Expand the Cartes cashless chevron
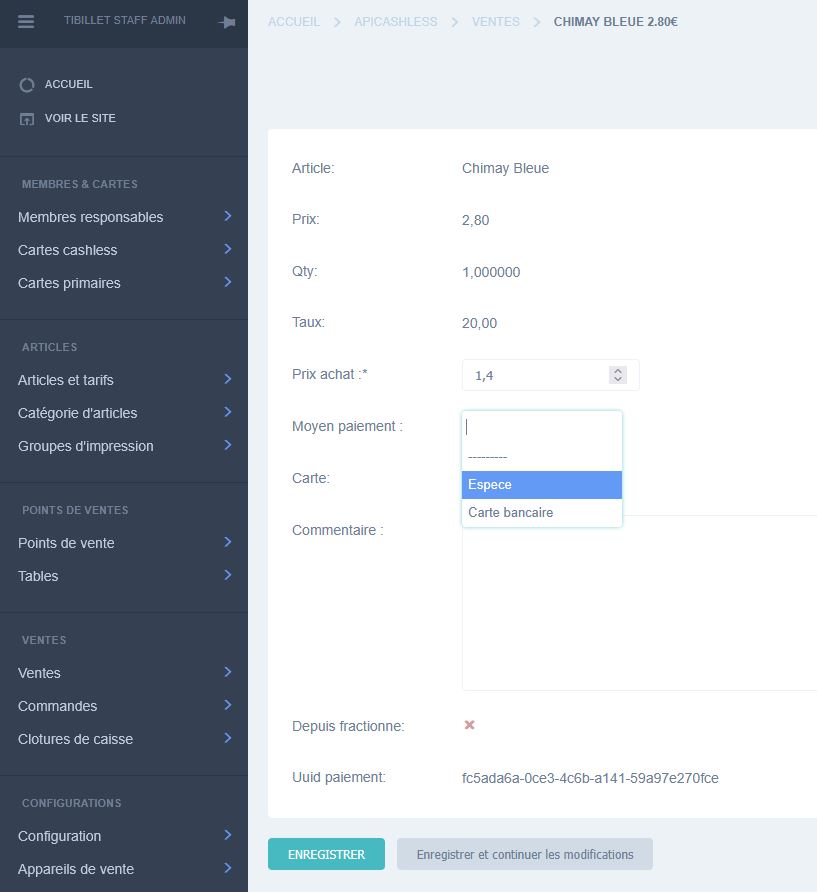The height and width of the screenshot is (892, 817). pos(228,250)
